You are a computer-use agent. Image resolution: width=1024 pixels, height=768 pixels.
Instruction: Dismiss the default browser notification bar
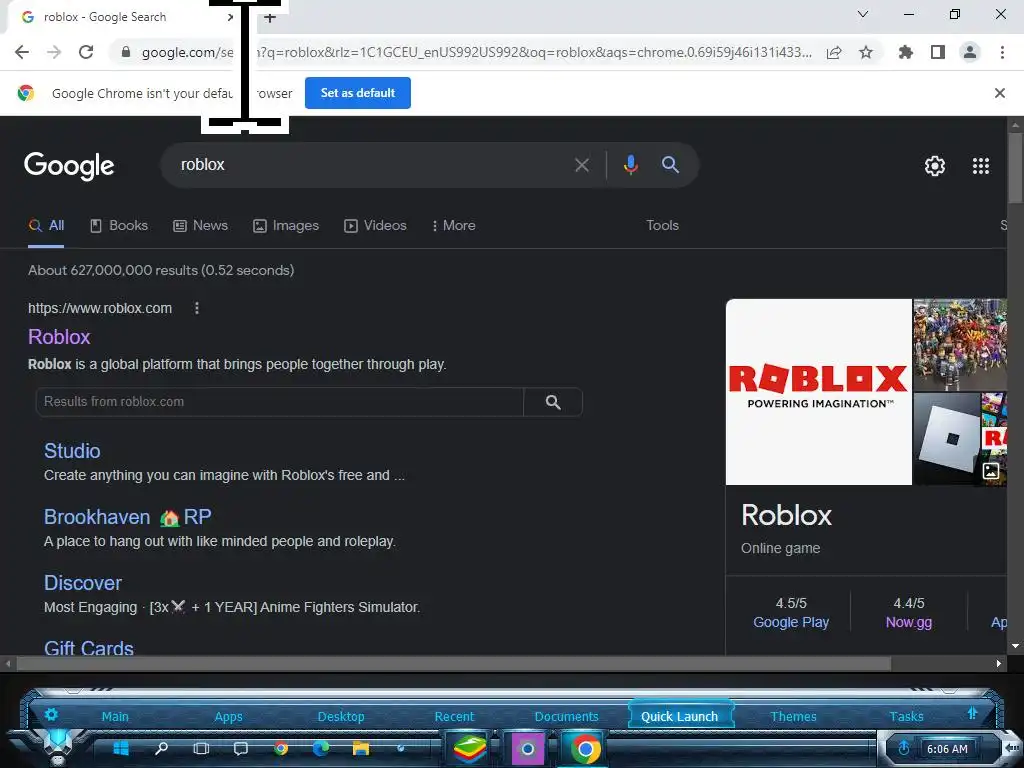(x=999, y=93)
